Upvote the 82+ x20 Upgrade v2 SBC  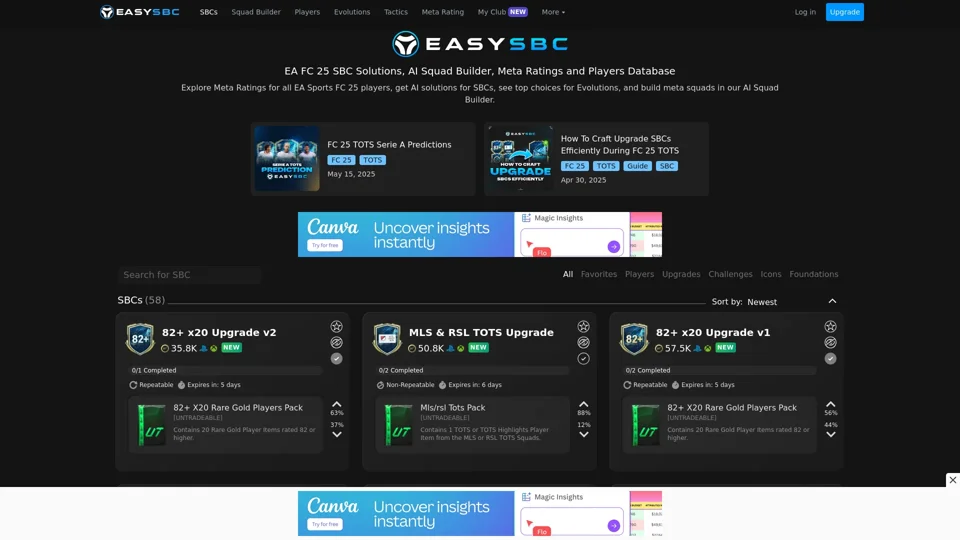click(337, 405)
